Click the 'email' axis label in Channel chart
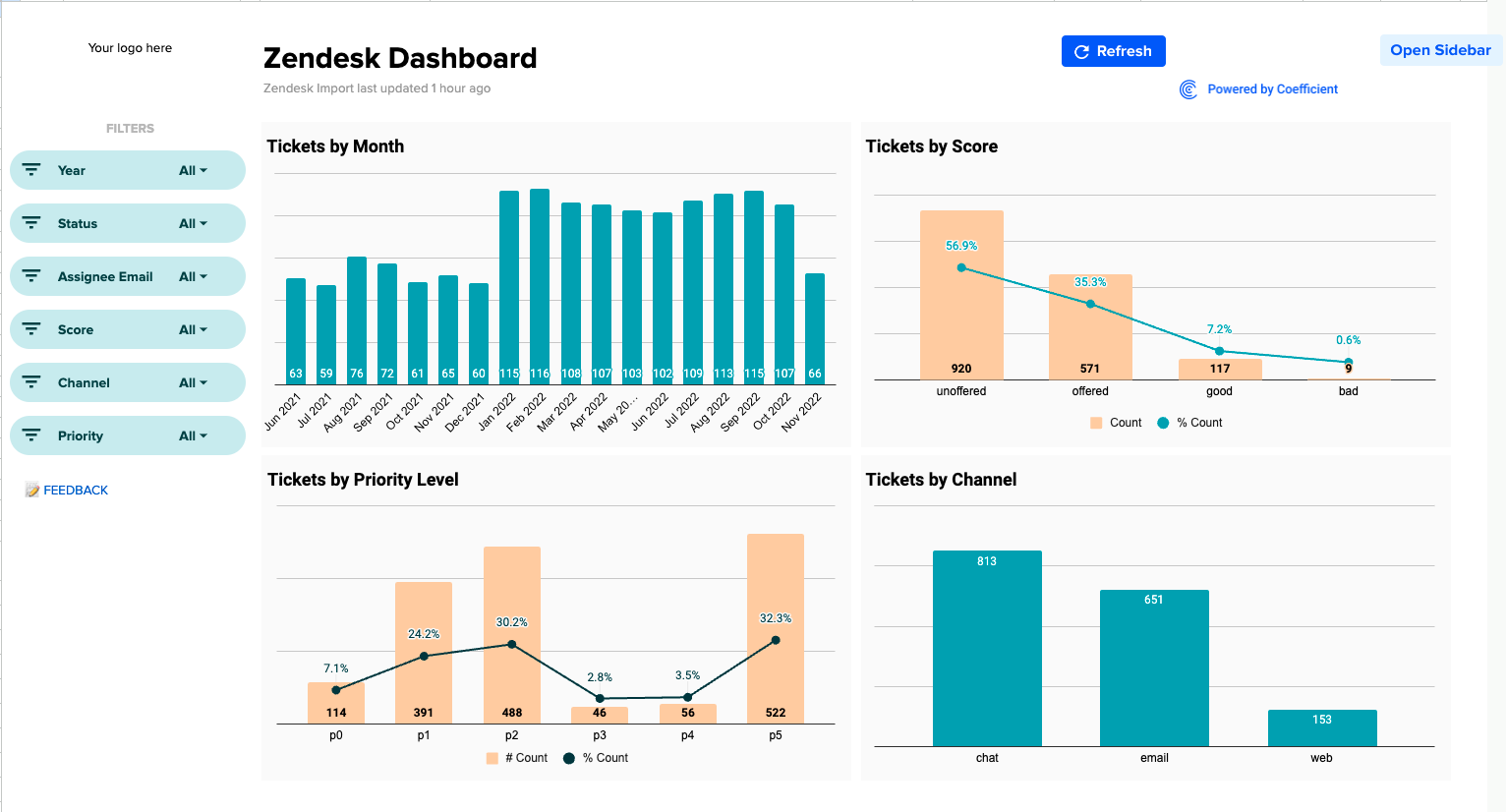 1154,758
